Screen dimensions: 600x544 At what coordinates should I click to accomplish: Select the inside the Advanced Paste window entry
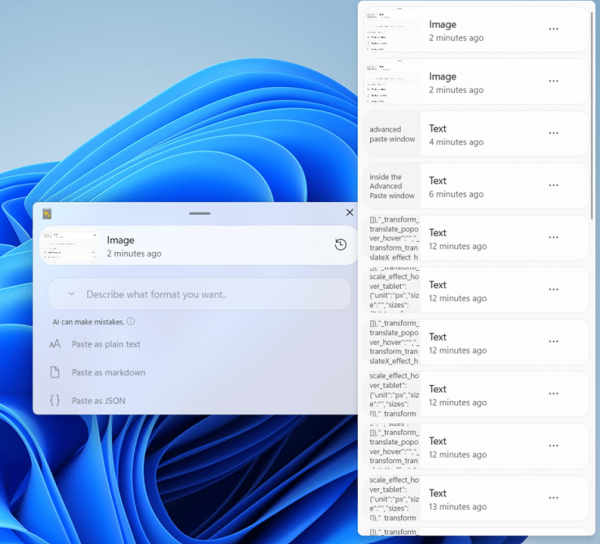(476, 186)
